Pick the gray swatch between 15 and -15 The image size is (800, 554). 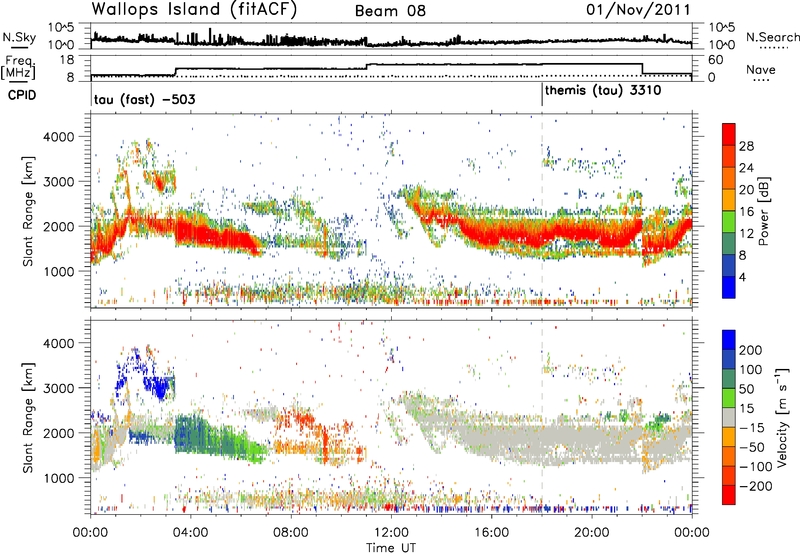pyautogui.click(x=729, y=417)
